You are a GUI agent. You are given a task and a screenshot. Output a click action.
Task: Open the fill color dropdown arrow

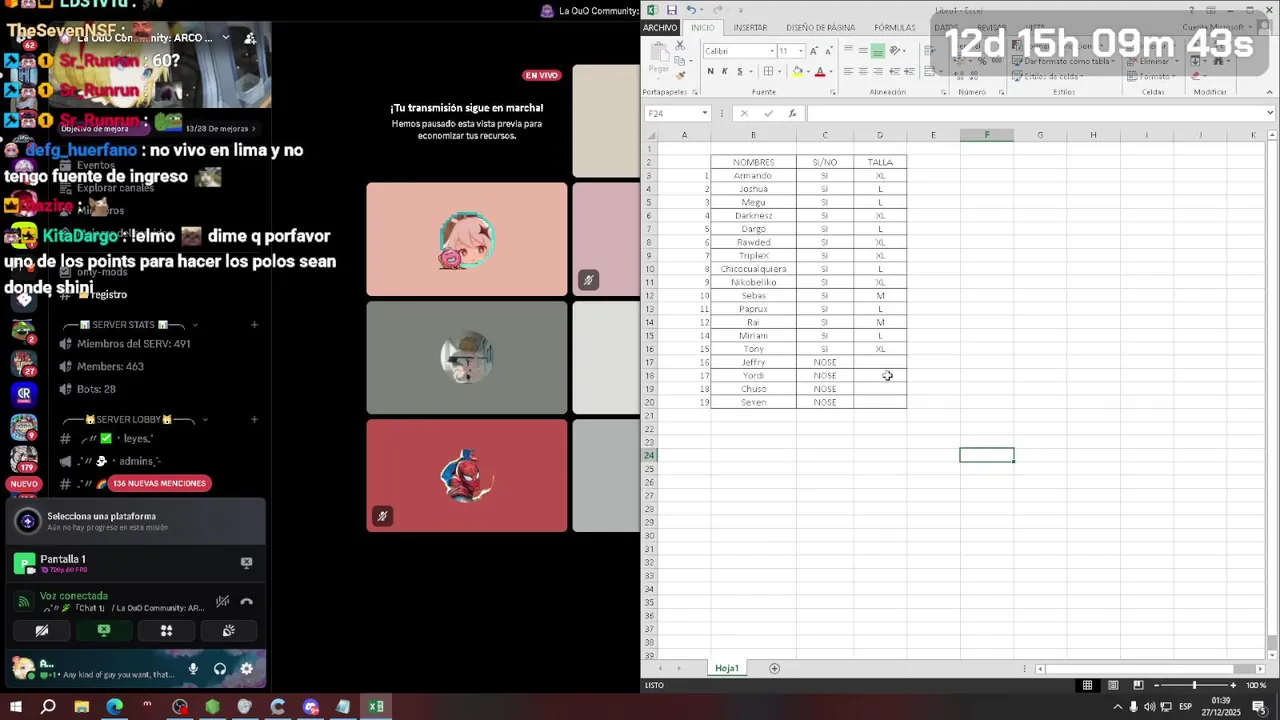808,71
